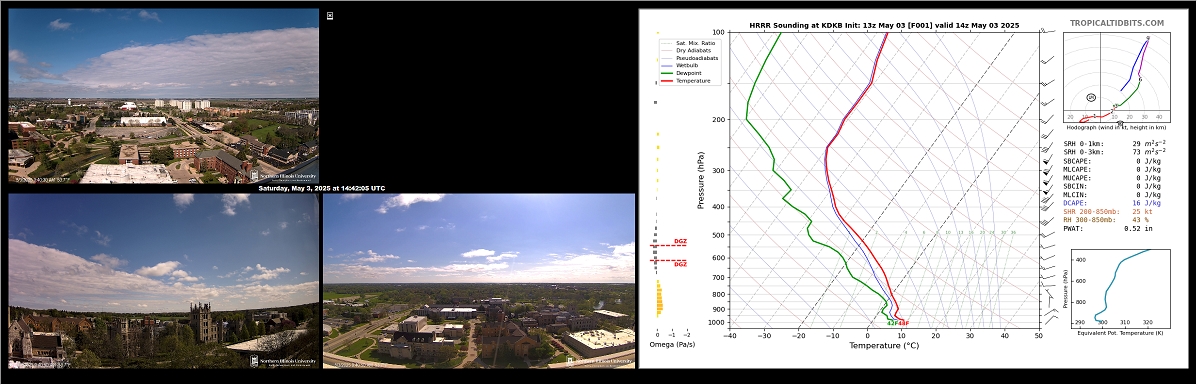Click the 42F surface dewpoint label
The width and height of the screenshot is (1197, 385).
[892, 323]
